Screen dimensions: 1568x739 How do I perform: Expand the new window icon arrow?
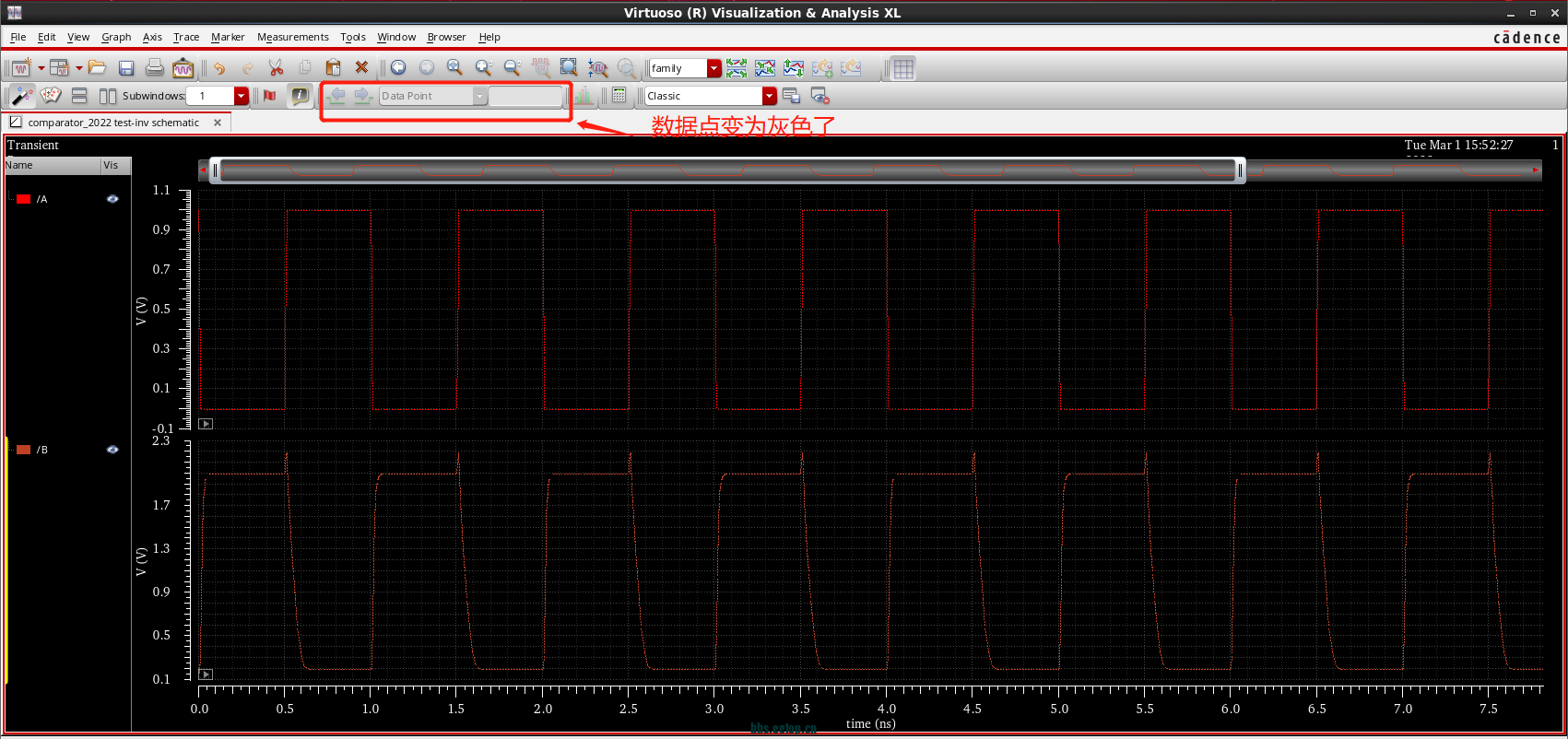(x=41, y=68)
